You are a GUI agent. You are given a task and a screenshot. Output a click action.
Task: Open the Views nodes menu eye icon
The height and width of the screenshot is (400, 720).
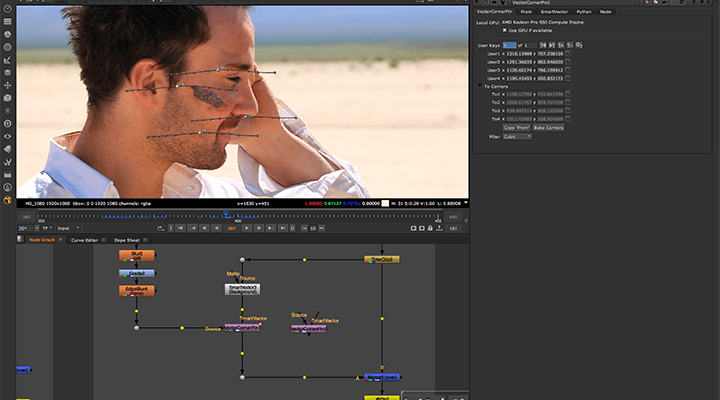pos(7,136)
